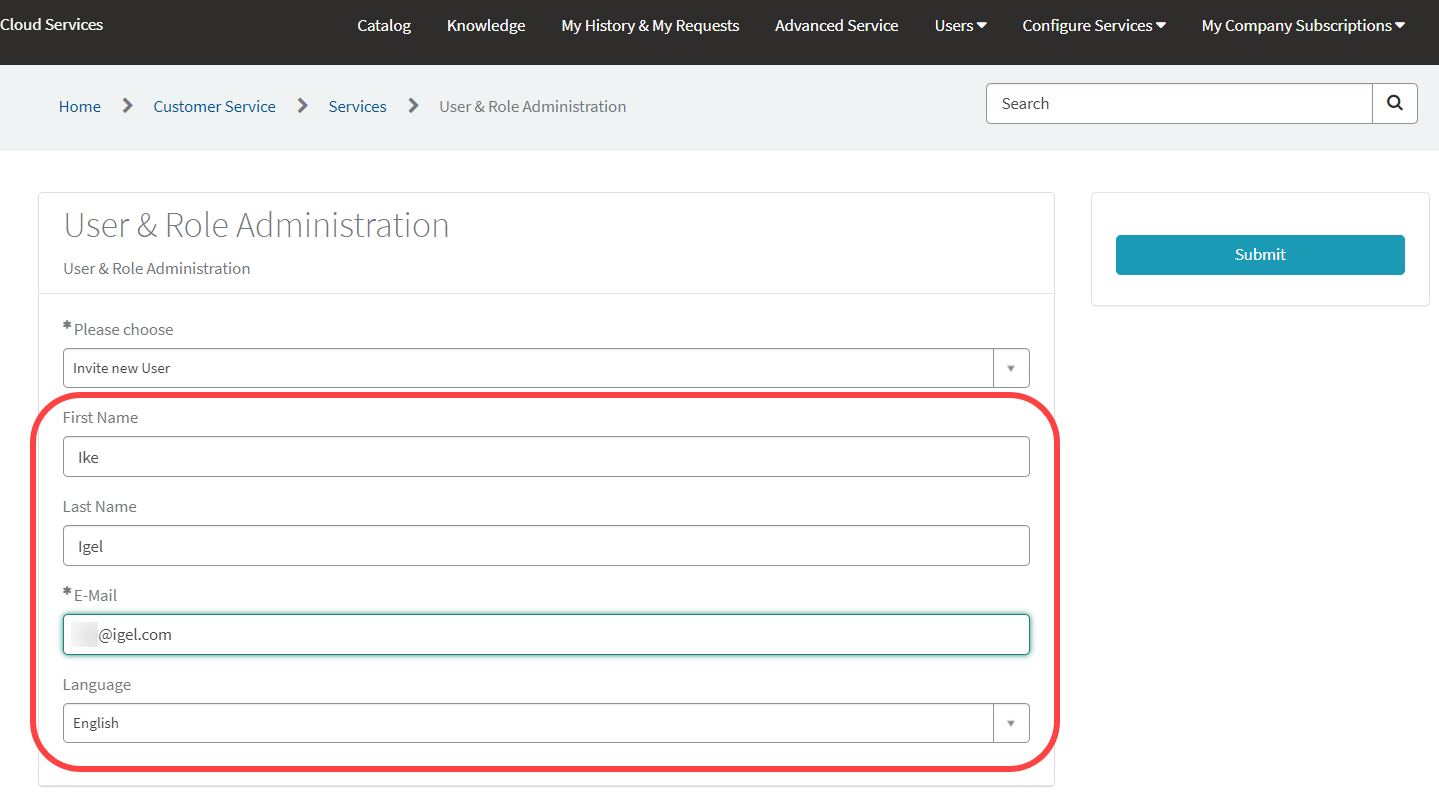Viewport: 1439px width, 802px height.
Task: Expand the Configure Services menu
Action: point(1093,26)
